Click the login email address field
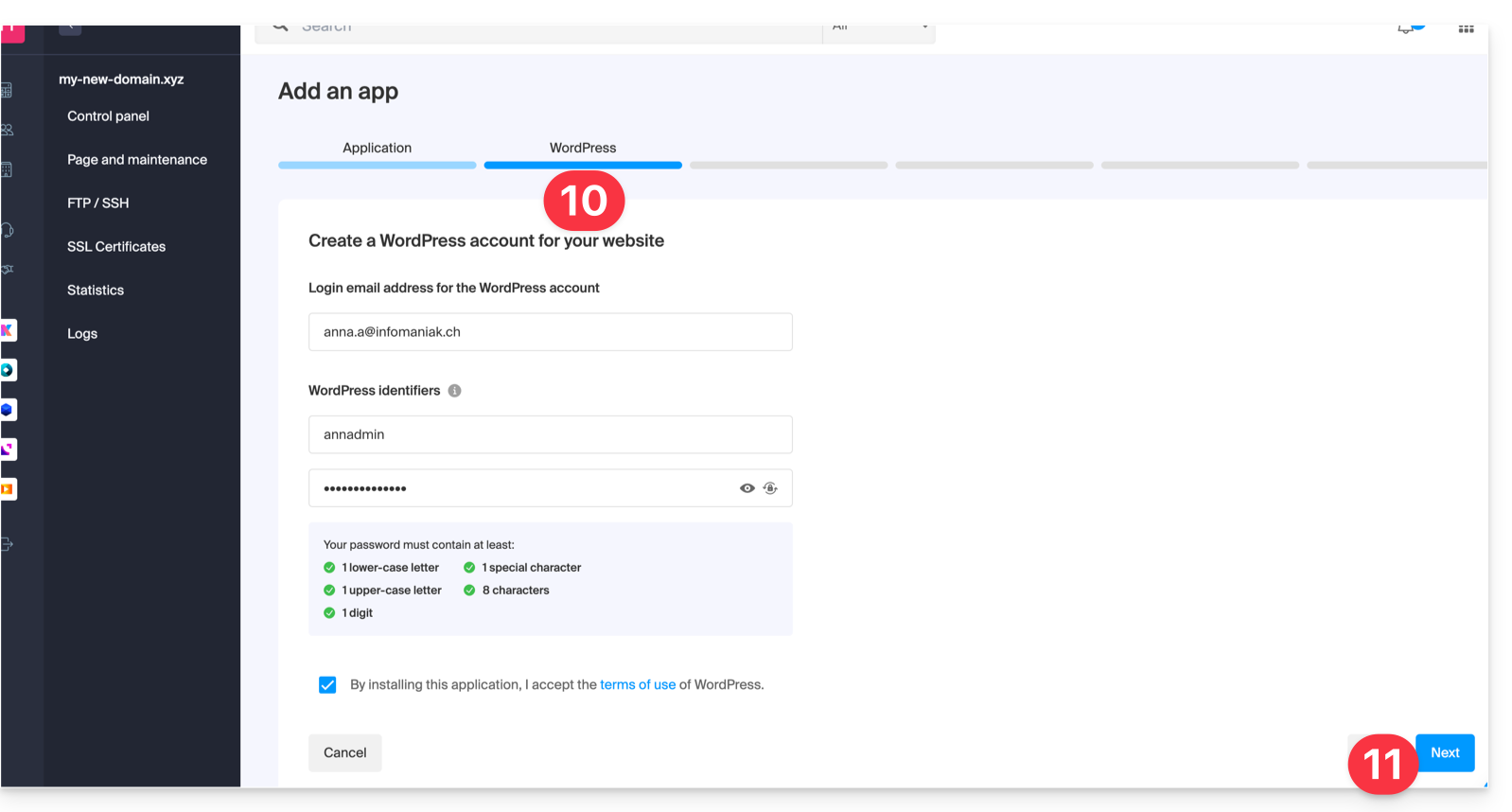 [x=551, y=332]
